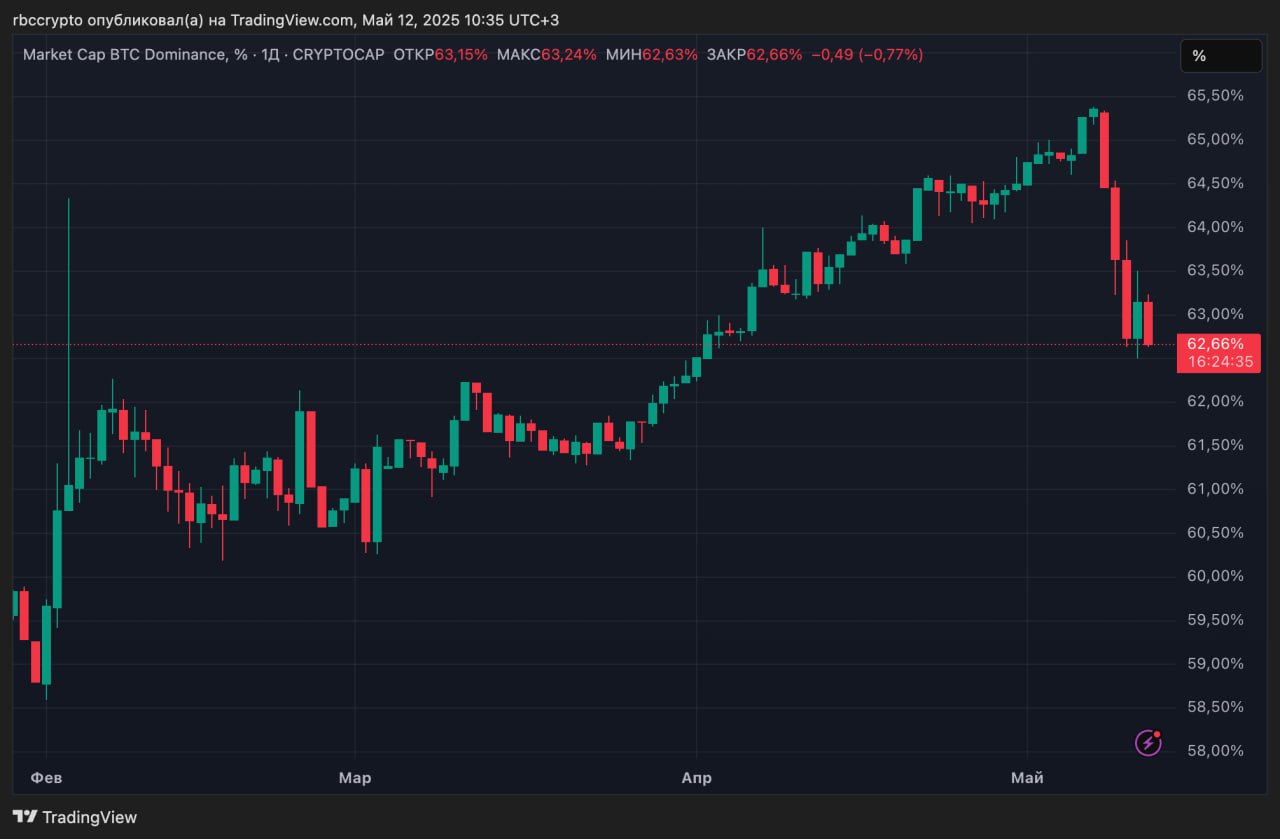Viewport: 1280px width, 839px height.
Task: Click the МАКС 63,24% high value
Action: (545, 55)
